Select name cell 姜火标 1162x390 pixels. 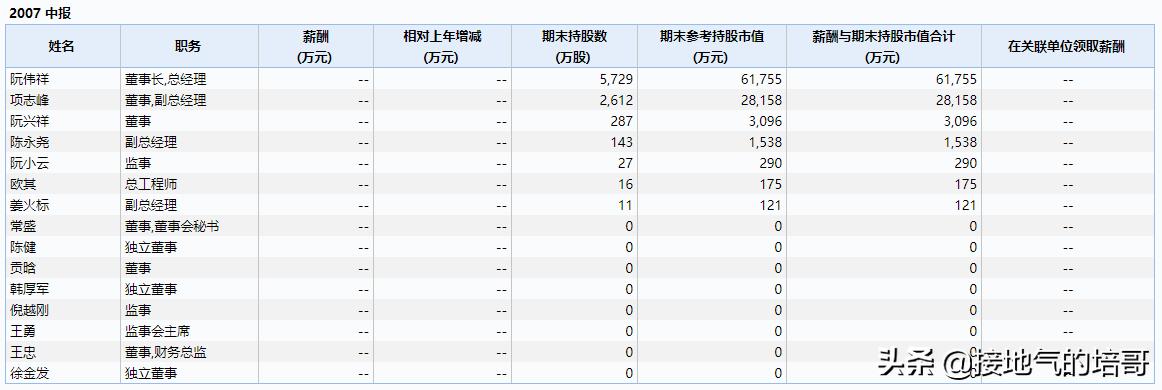click(x=29, y=205)
